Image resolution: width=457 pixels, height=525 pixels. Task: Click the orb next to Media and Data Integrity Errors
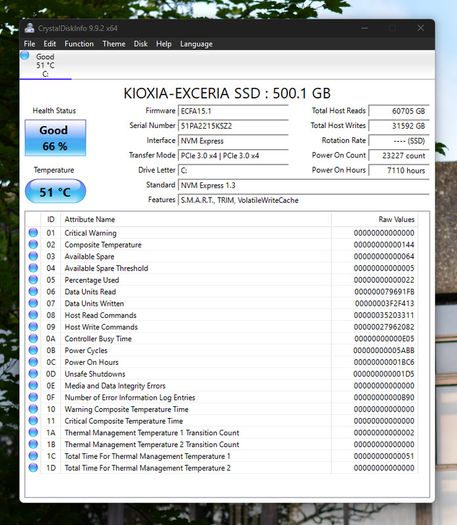pos(33,385)
